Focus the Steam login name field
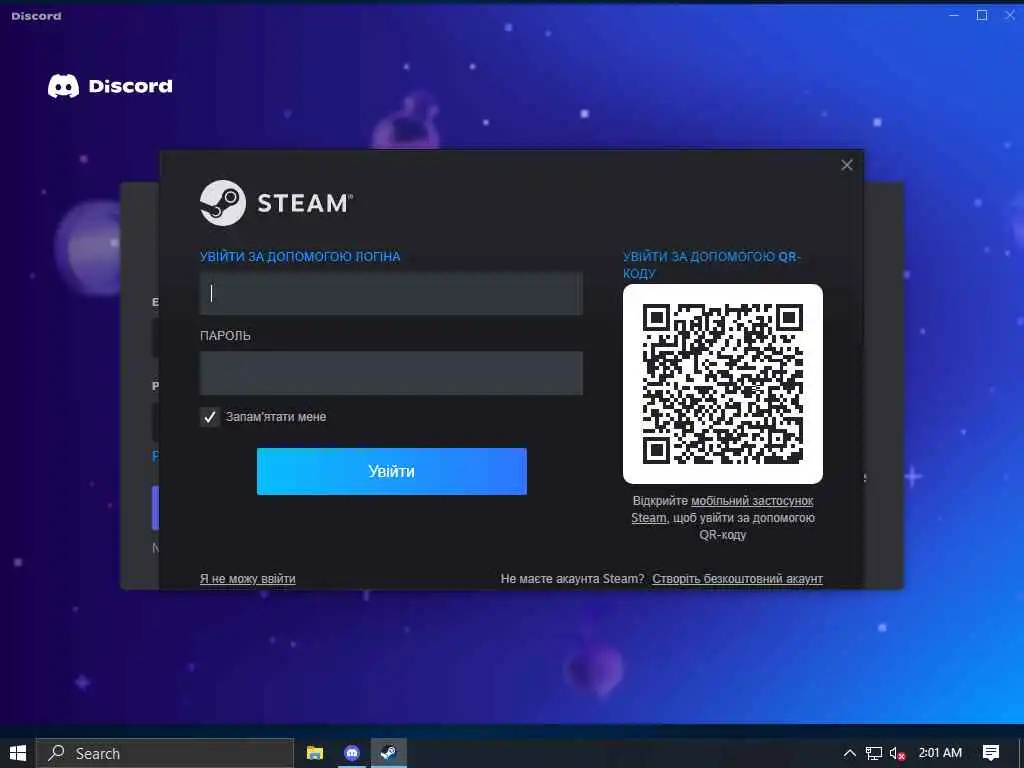1024x768 pixels. point(391,293)
